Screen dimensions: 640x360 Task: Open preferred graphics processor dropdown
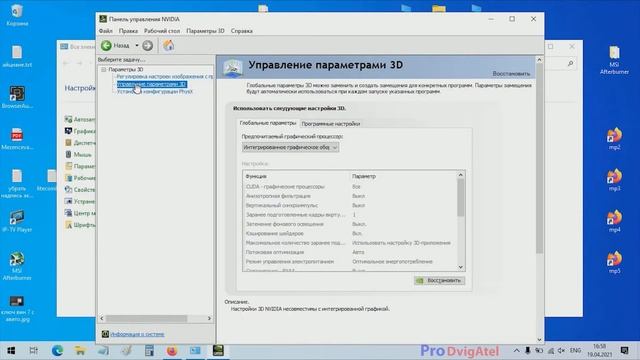pos(290,147)
